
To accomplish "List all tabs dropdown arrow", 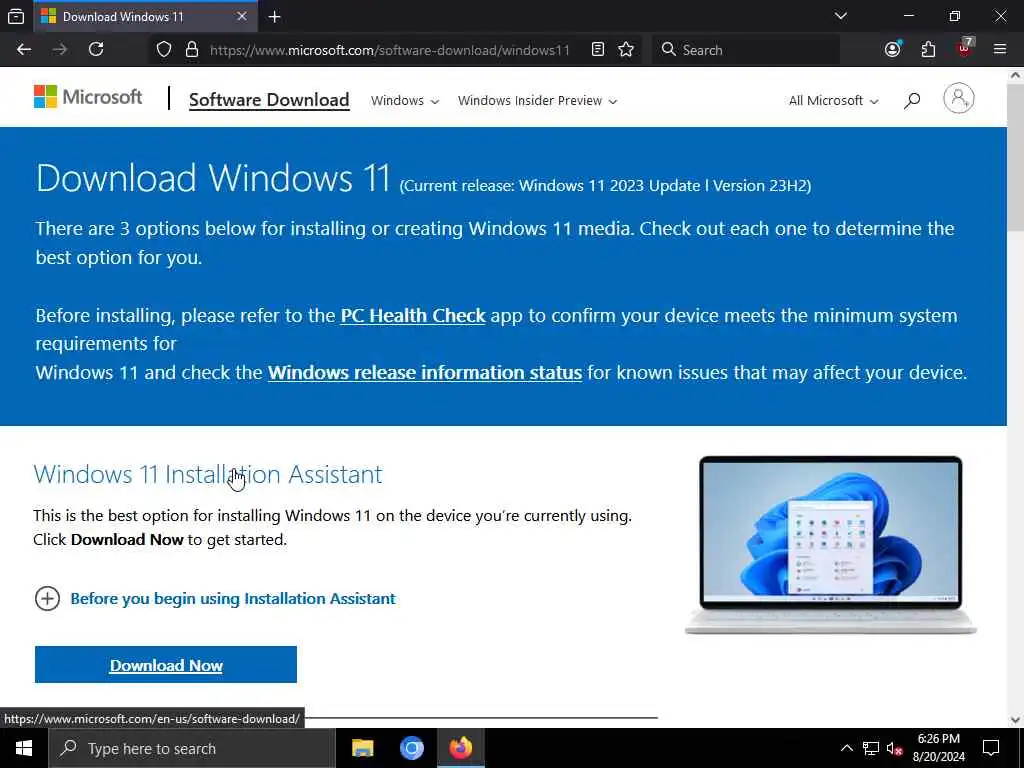I will pyautogui.click(x=841, y=16).
